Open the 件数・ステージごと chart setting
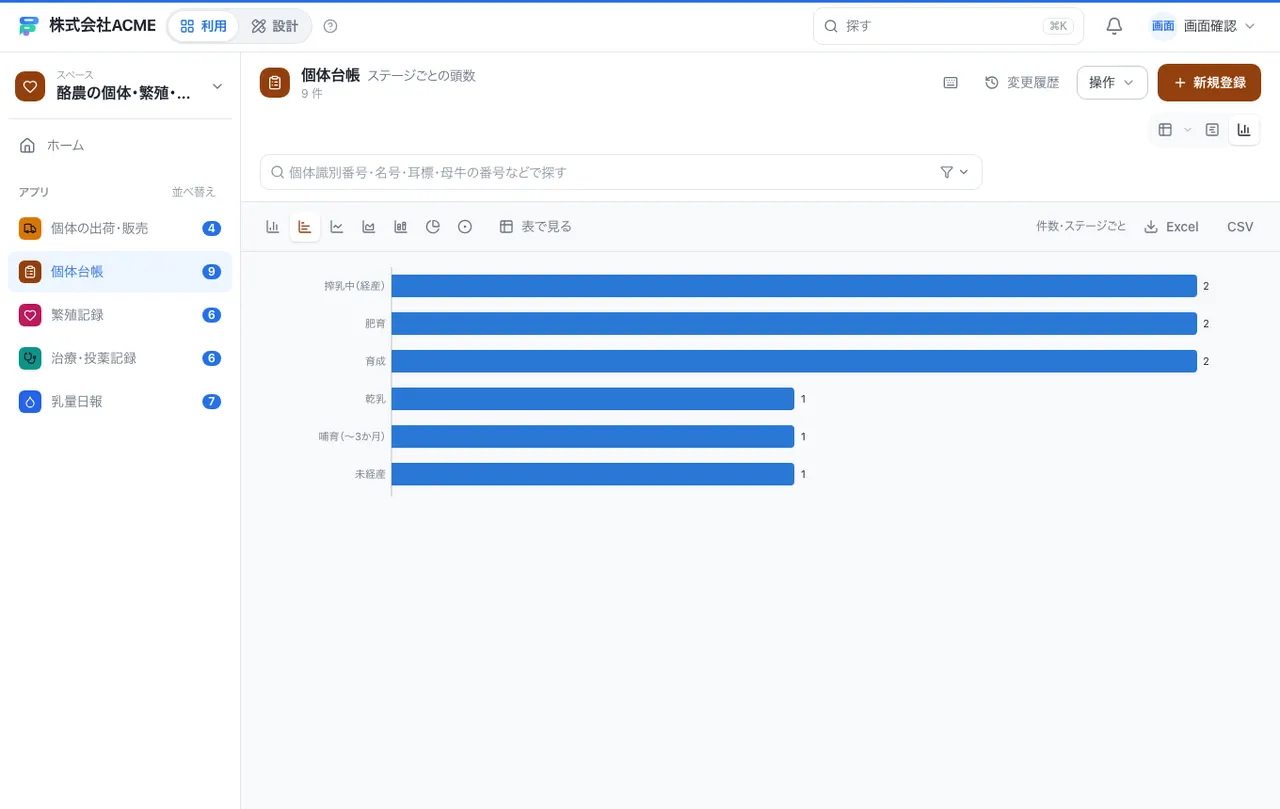This screenshot has width=1280, height=809. (x=1081, y=227)
